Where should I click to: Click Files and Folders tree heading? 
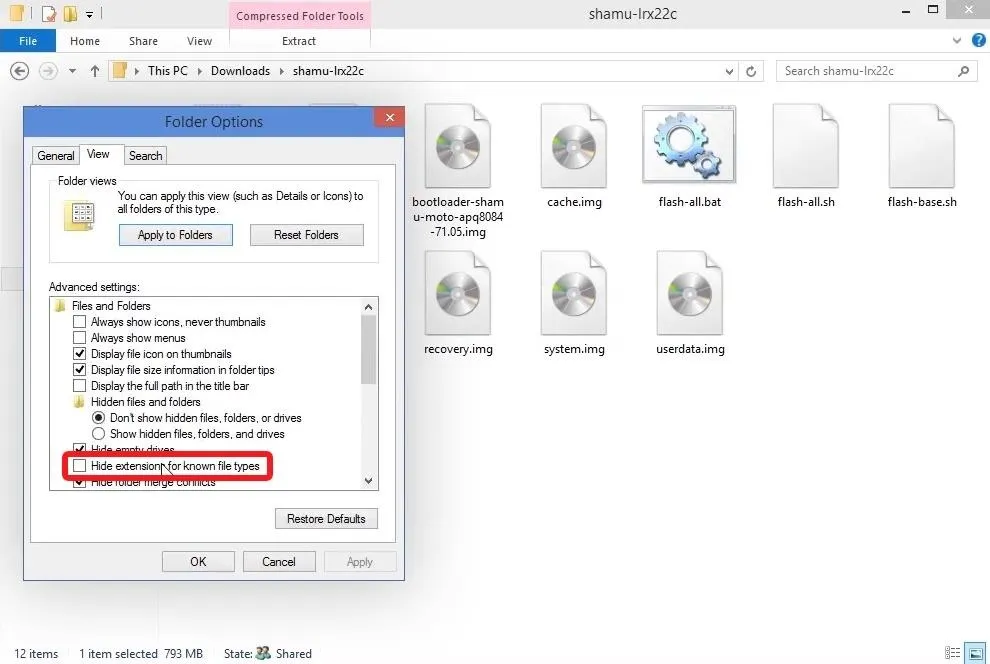click(x=111, y=305)
